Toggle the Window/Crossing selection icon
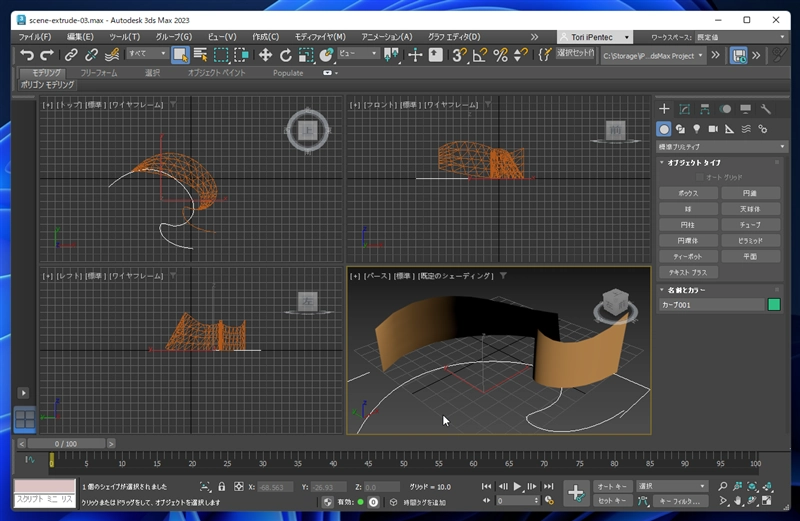Image resolution: width=800 pixels, height=521 pixels. [241, 55]
